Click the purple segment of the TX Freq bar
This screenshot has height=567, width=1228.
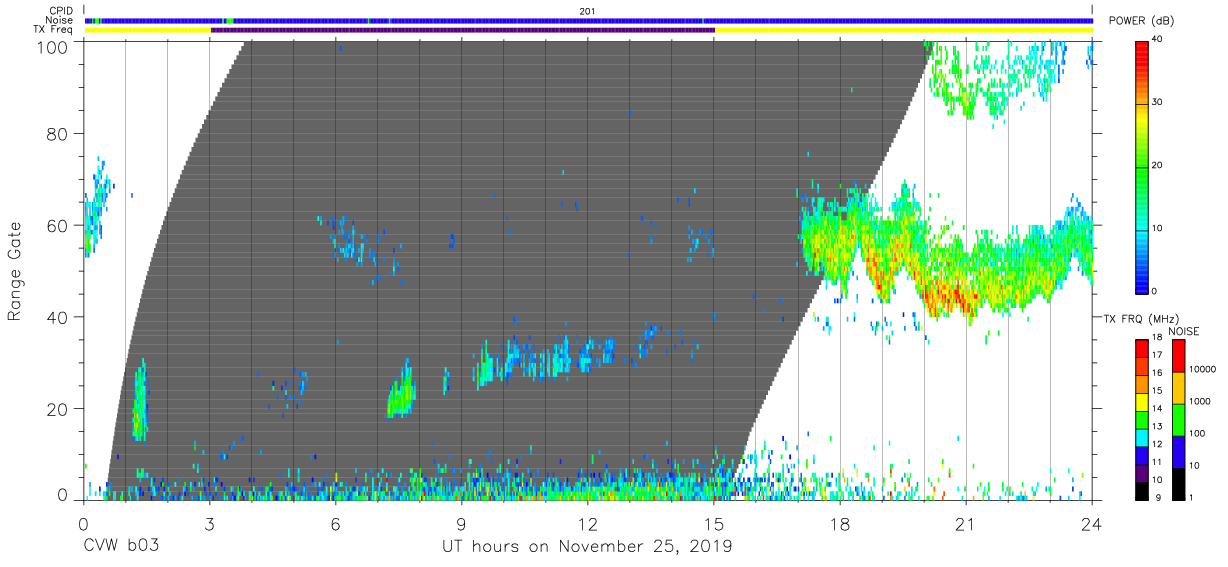pyautogui.click(x=462, y=30)
